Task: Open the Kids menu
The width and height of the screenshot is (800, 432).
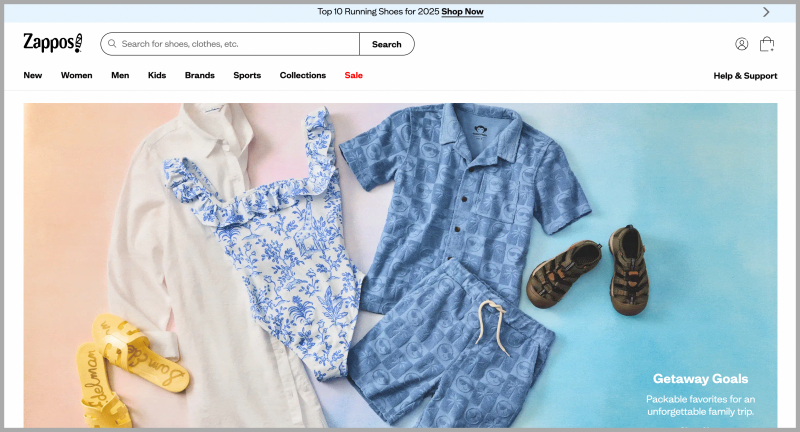Action: (x=157, y=75)
